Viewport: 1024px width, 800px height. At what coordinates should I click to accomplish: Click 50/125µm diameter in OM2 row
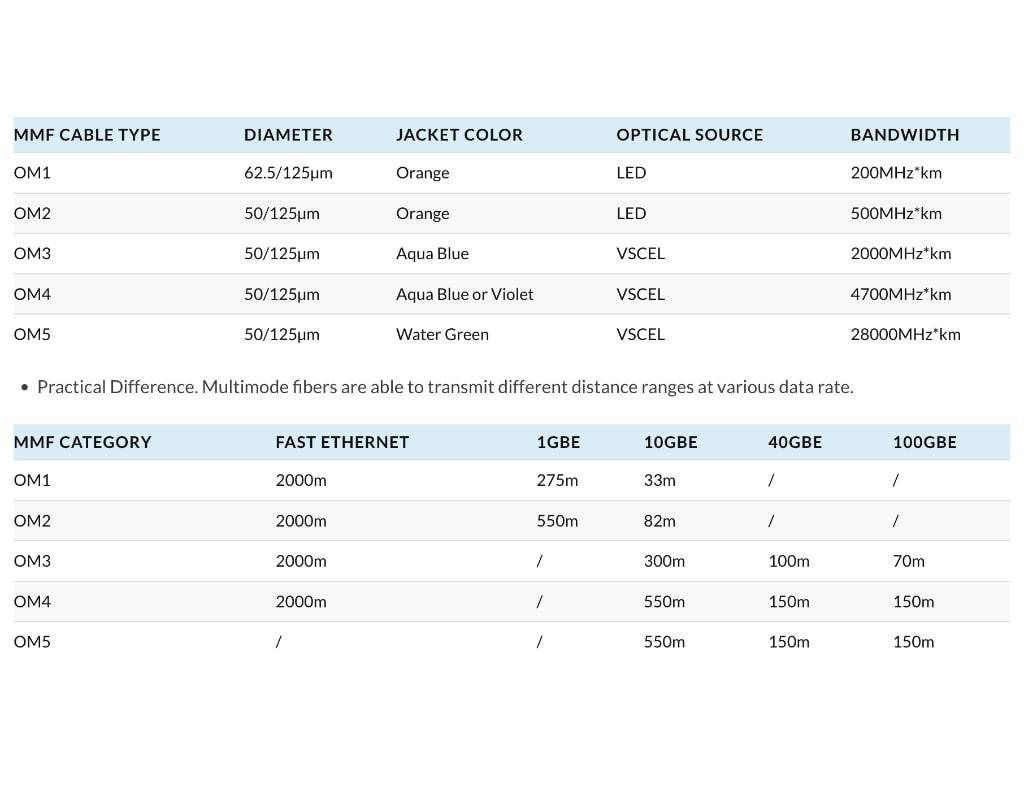coord(281,214)
